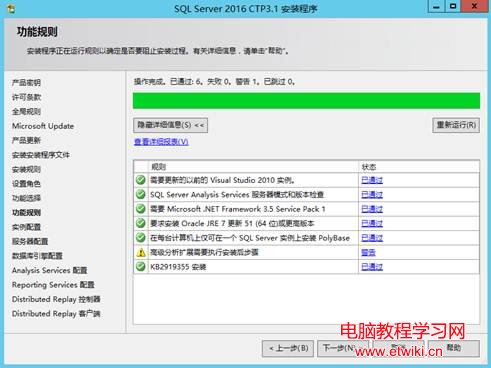The height and width of the screenshot is (368, 491).
Task: Proceed with 下一步(N) button
Action: point(343,348)
